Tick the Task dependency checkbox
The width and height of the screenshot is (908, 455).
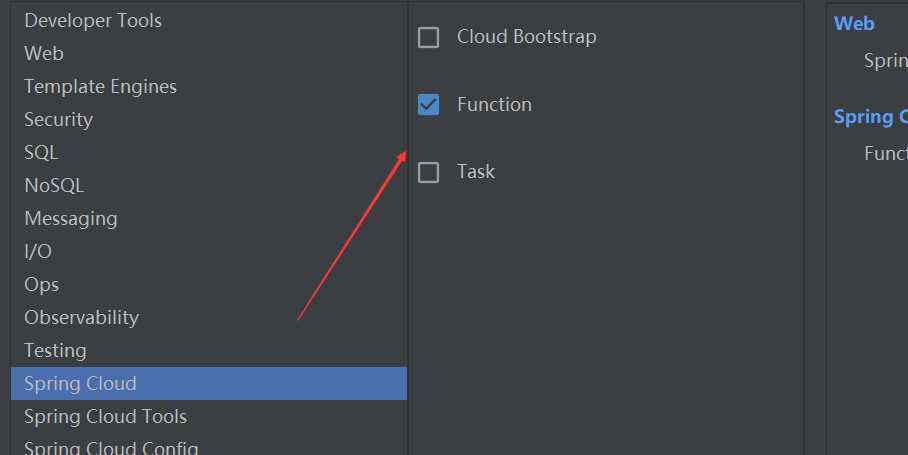pos(429,173)
